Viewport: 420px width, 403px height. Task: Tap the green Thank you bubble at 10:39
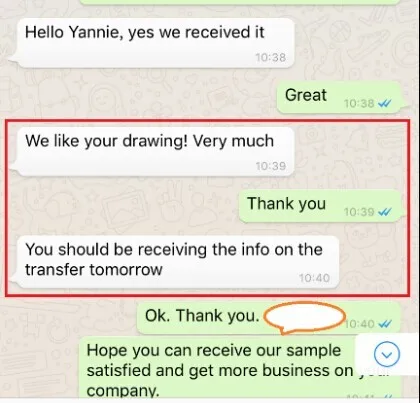coord(322,206)
